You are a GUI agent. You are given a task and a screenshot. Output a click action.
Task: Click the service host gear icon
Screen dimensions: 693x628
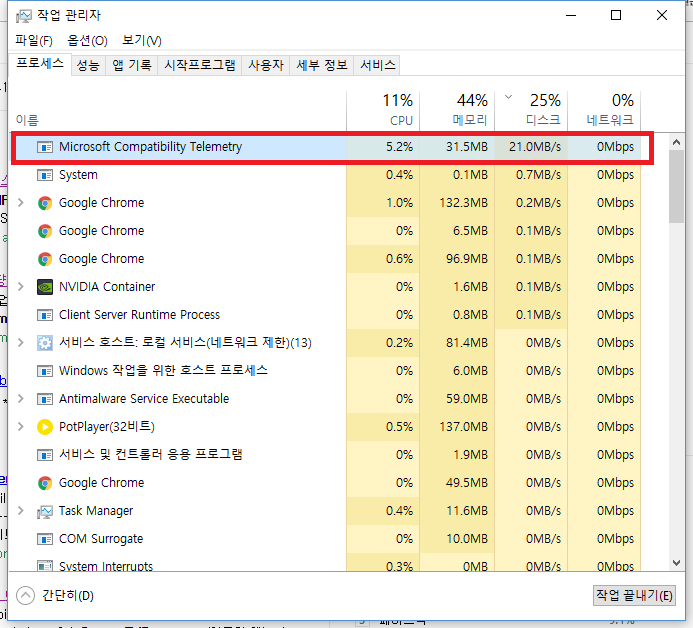[x=45, y=343]
